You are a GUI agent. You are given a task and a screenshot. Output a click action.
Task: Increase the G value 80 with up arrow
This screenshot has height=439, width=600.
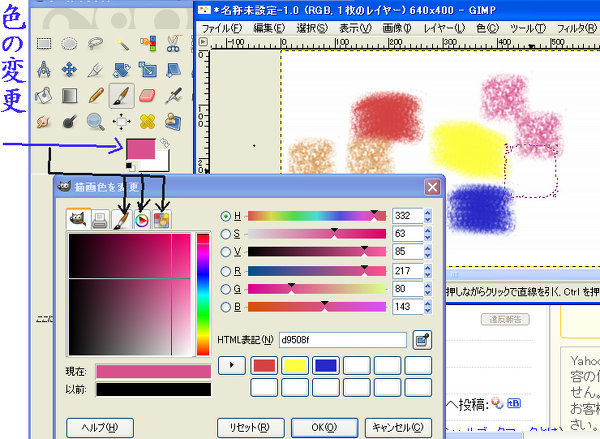pyautogui.click(x=428, y=285)
